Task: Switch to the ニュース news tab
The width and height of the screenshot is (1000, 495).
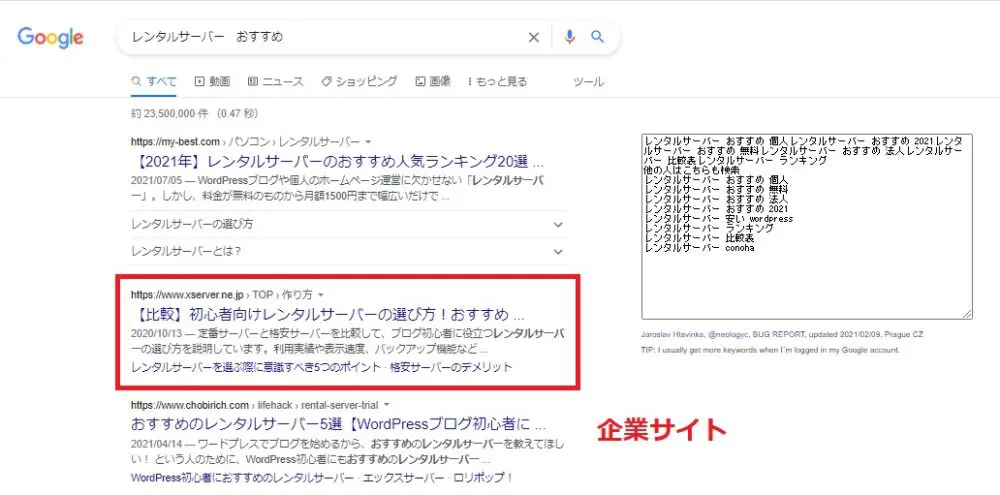Action: point(275,81)
